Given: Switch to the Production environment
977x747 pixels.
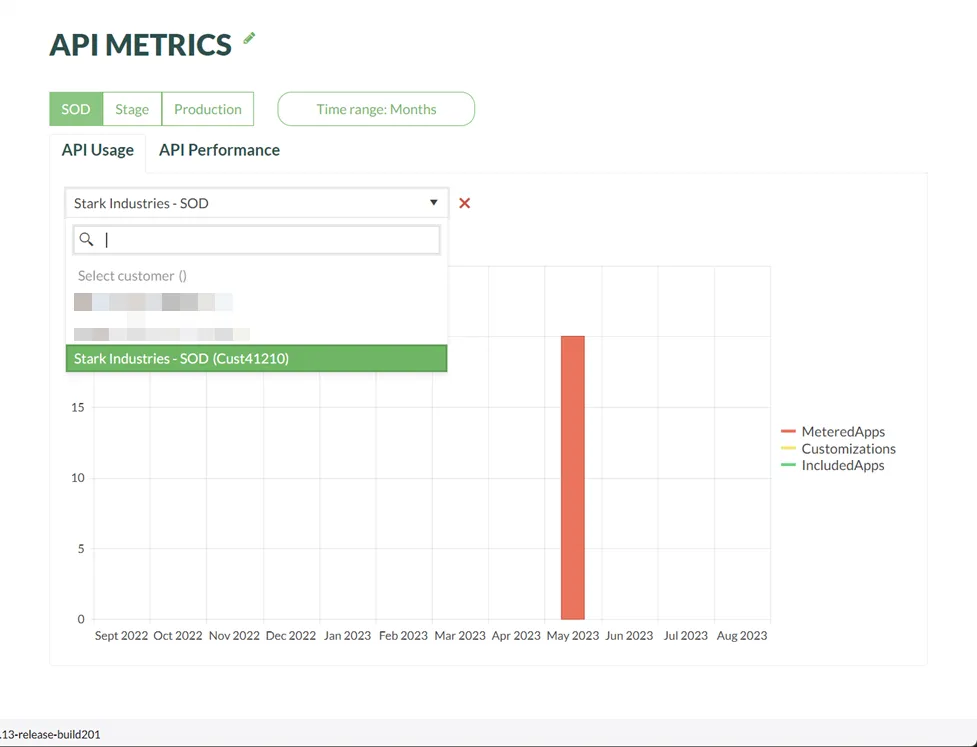Looking at the screenshot, I should coord(208,109).
